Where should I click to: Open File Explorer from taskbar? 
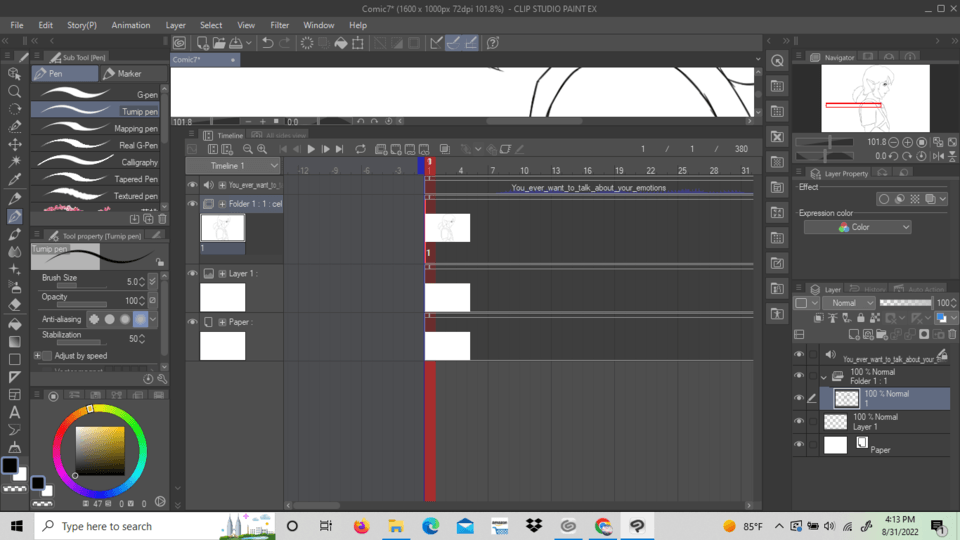pos(396,526)
